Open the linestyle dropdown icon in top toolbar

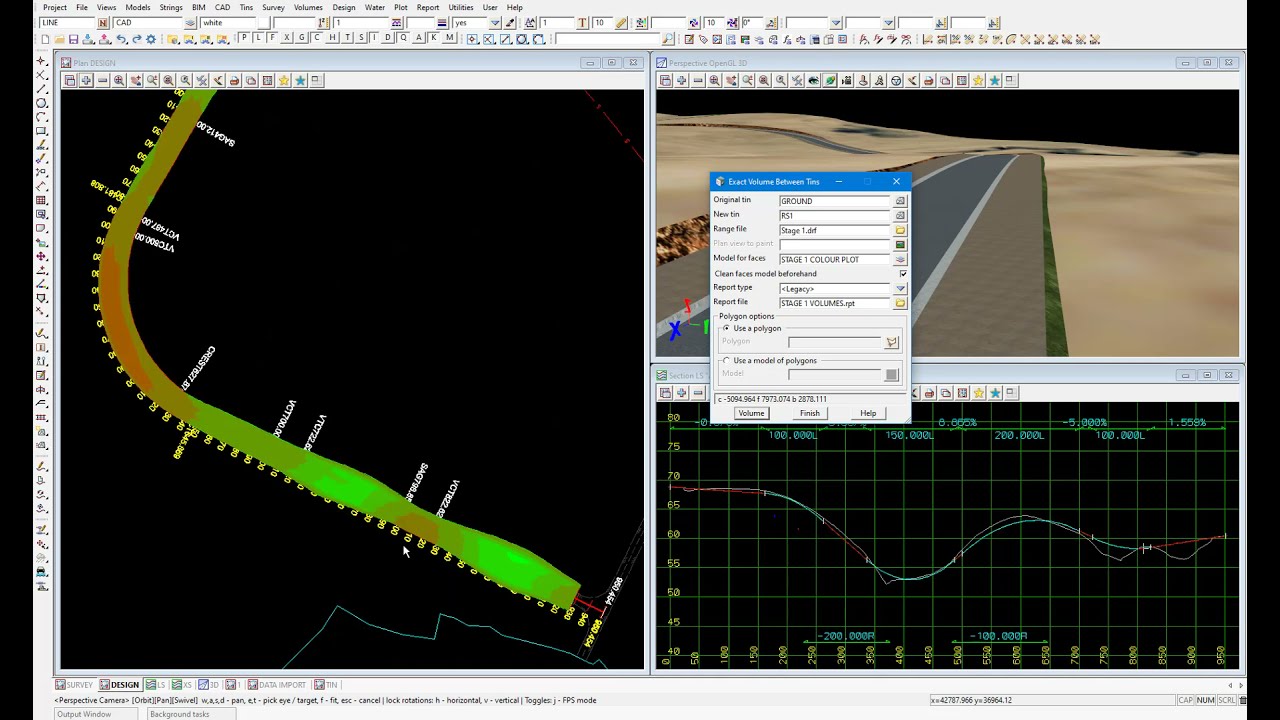pos(396,22)
